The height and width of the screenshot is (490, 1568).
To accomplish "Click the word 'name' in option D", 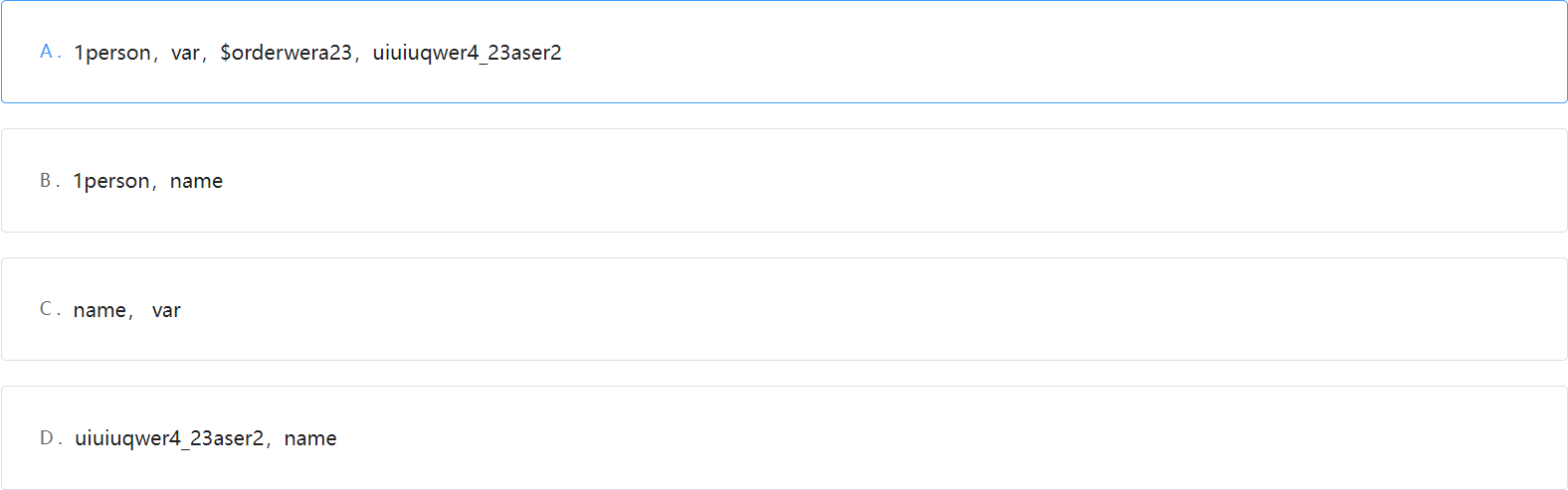I will coord(310,438).
